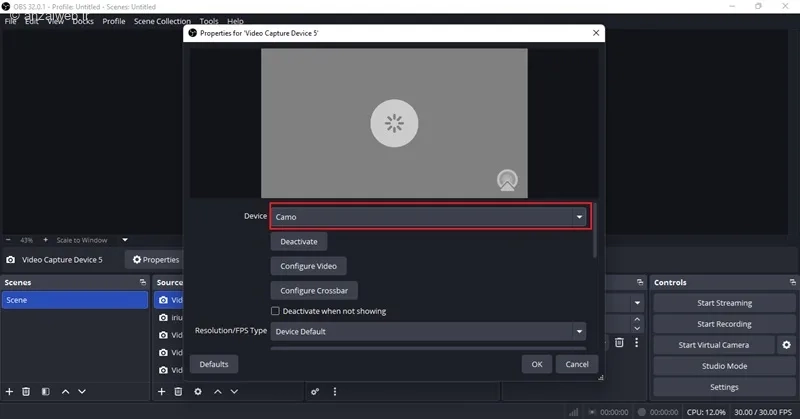This screenshot has height=419, width=800.
Task: Open the Device dropdown showing Camo
Action: point(431,217)
